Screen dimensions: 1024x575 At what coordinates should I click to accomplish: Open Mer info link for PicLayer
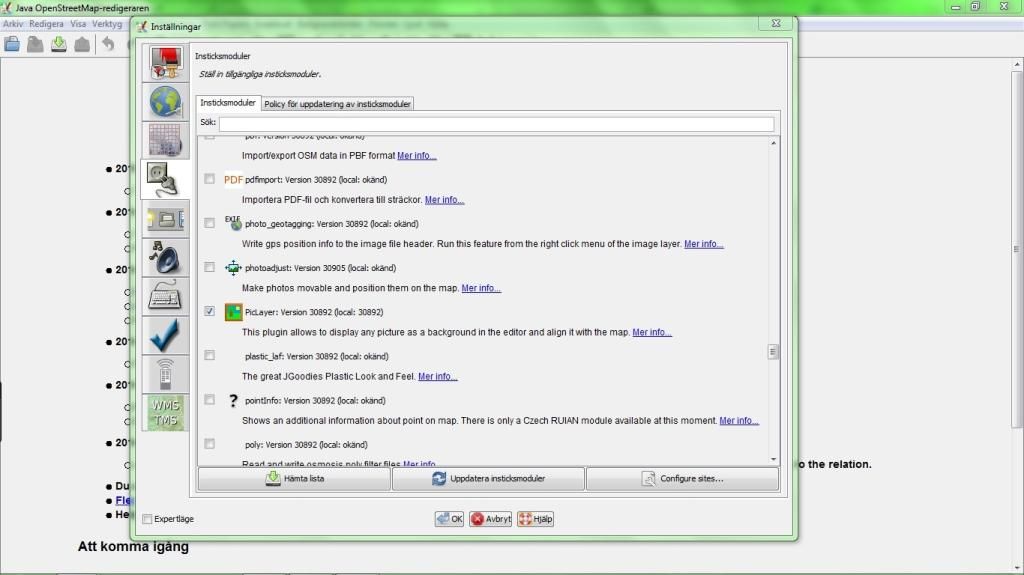(652, 332)
